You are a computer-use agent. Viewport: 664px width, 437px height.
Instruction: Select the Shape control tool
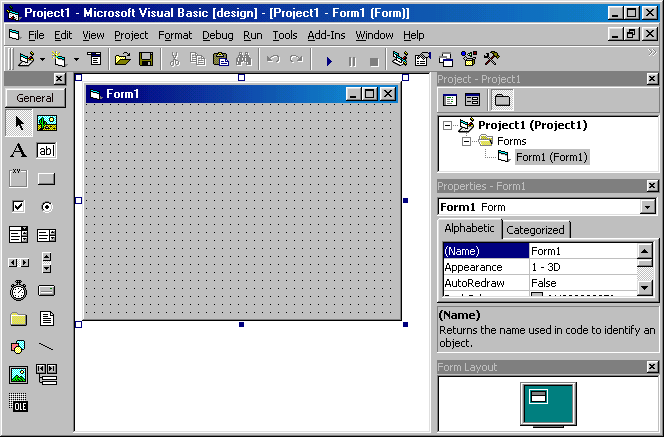click(x=18, y=347)
